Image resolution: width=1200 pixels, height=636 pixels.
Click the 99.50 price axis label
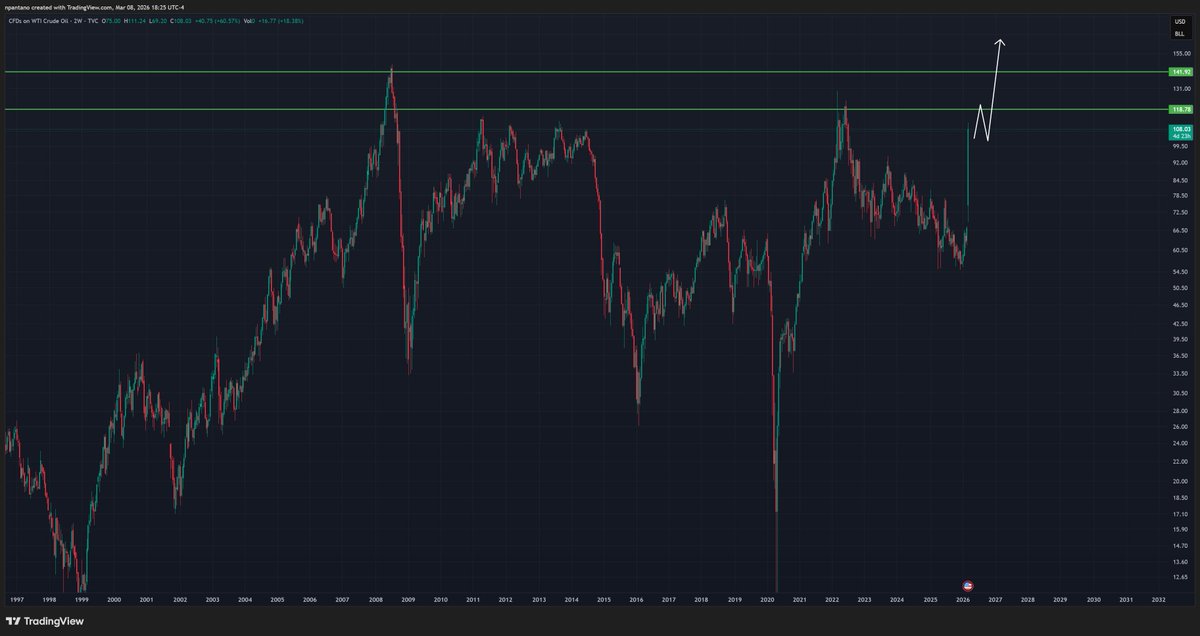click(x=1181, y=145)
